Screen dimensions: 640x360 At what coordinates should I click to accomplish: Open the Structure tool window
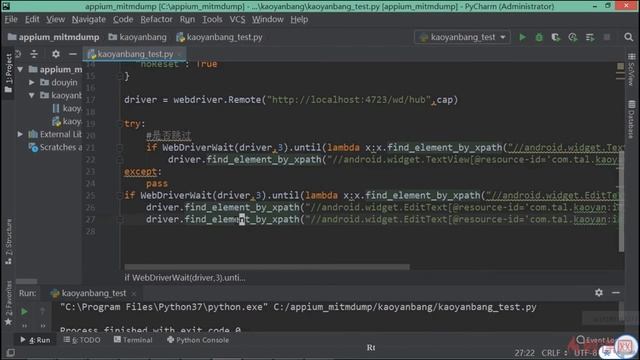point(9,242)
